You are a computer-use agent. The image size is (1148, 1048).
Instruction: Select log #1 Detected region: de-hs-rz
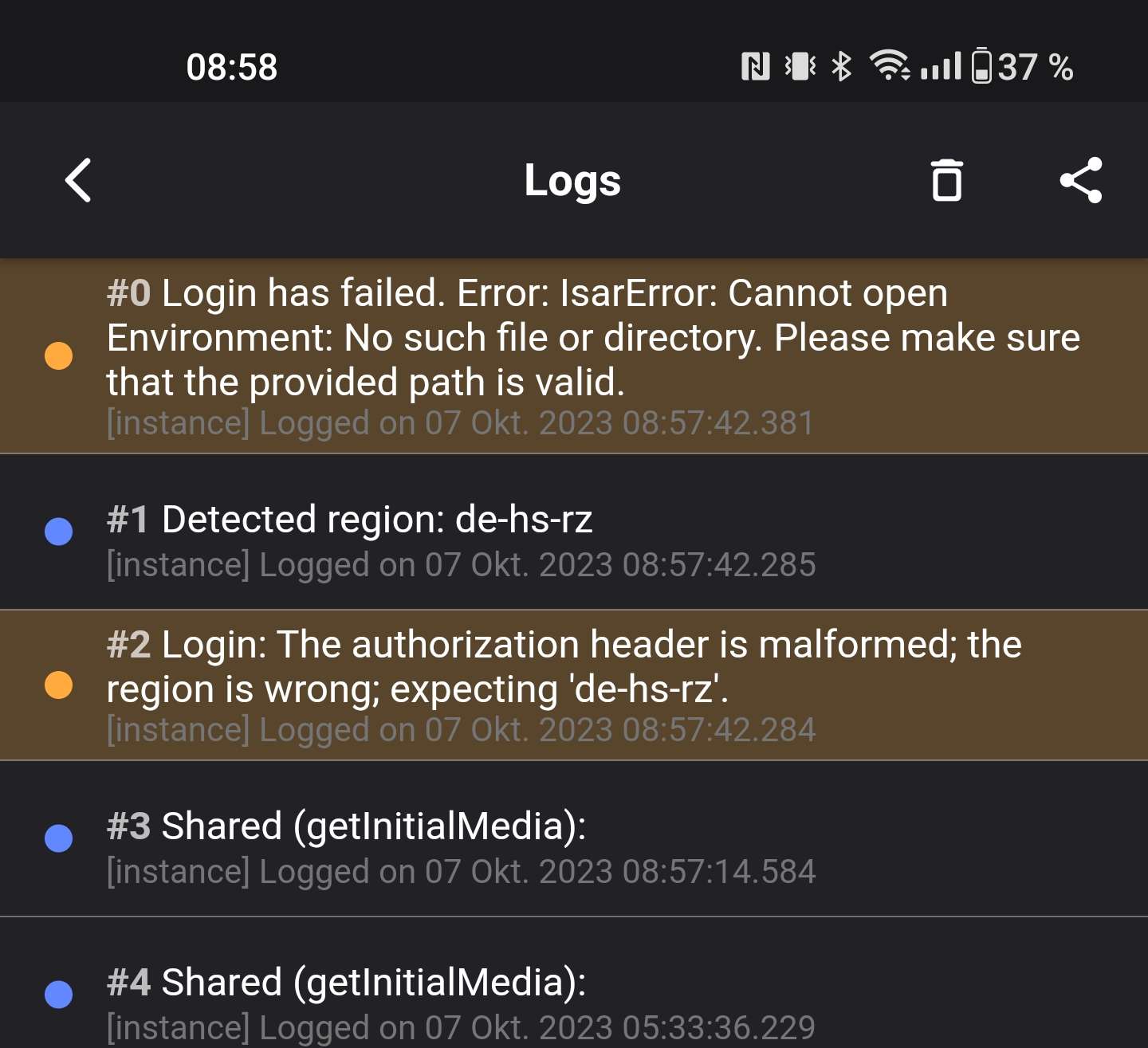click(x=574, y=532)
